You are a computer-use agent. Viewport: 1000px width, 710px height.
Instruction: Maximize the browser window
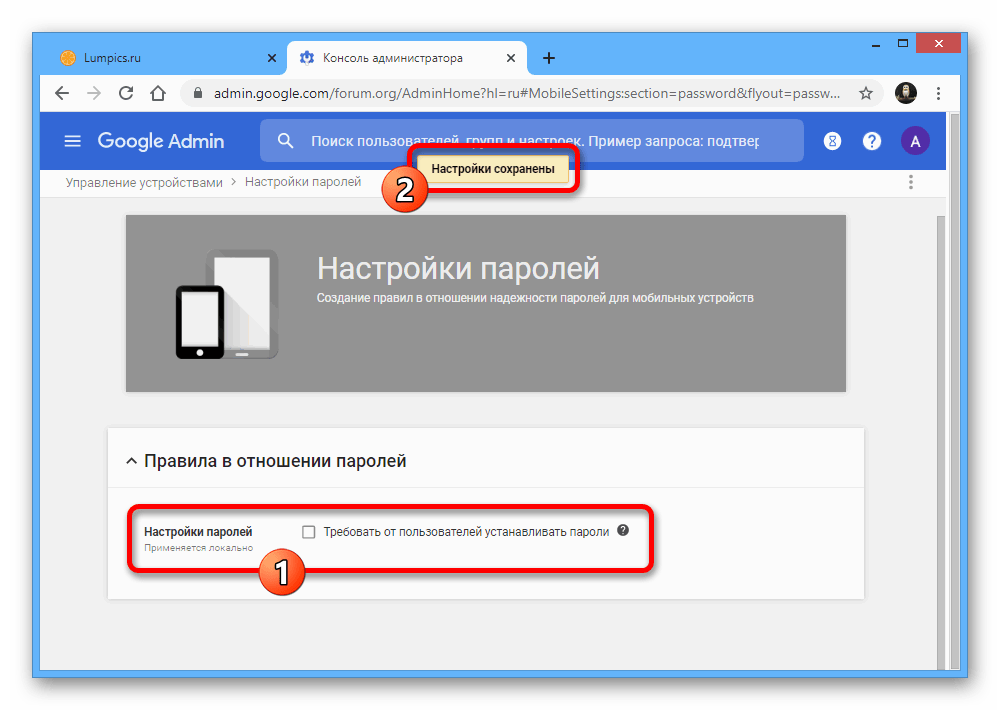[902, 44]
